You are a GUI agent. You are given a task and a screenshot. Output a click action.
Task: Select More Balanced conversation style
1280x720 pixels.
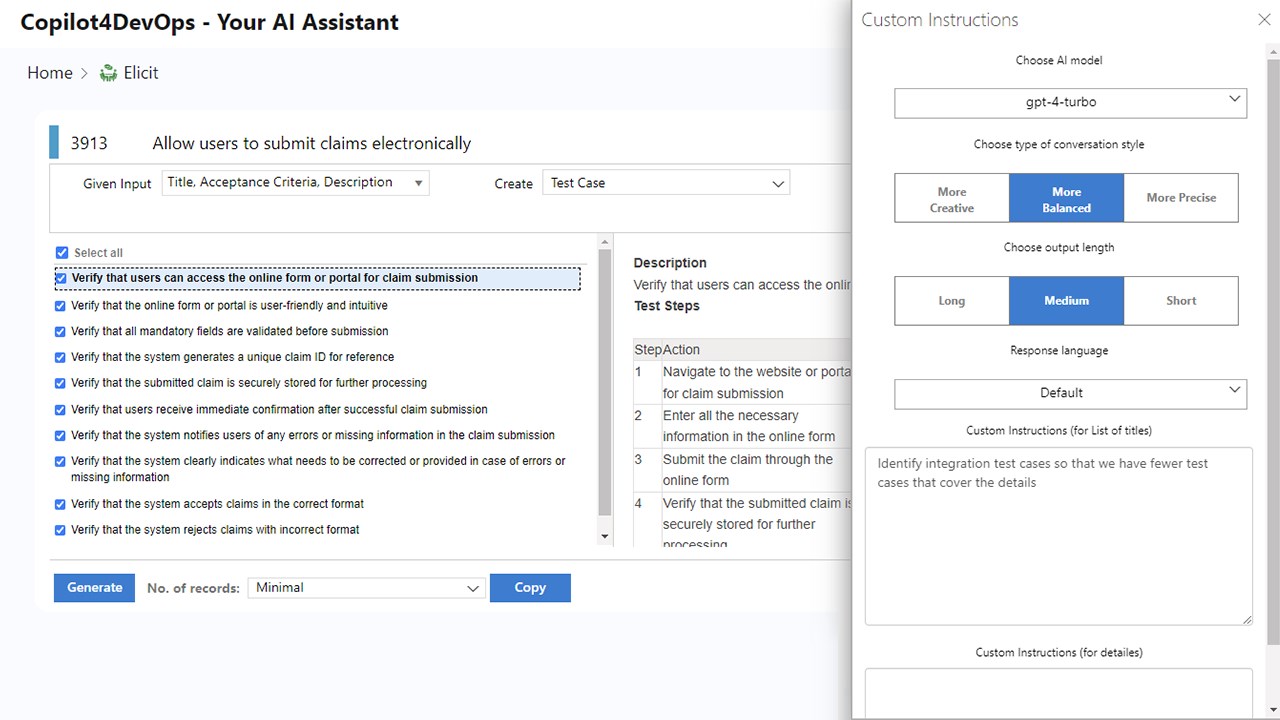click(x=1066, y=198)
